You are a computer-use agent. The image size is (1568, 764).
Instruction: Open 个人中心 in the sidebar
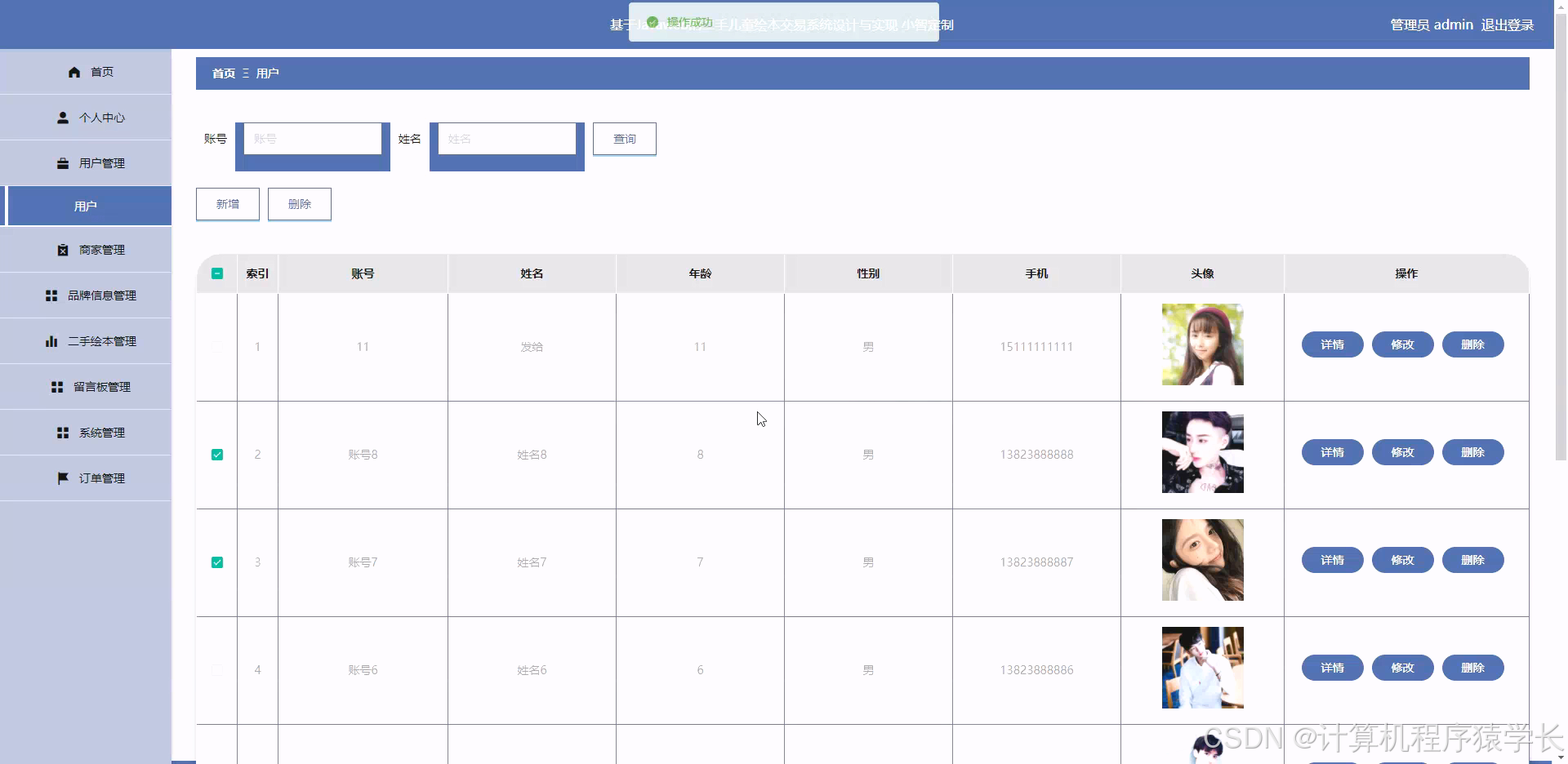point(86,118)
